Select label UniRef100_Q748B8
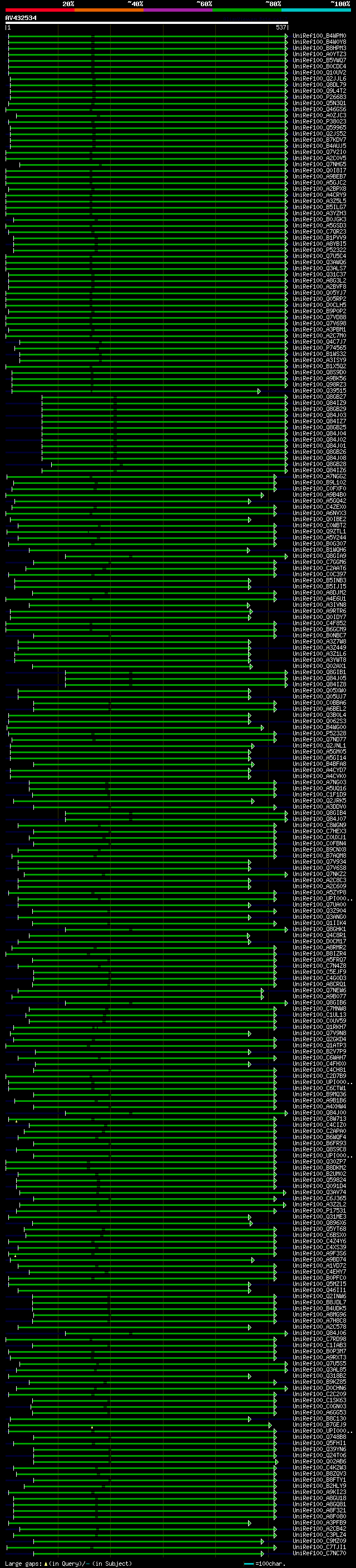The width and height of the screenshot is (356, 1568). coord(319,1437)
